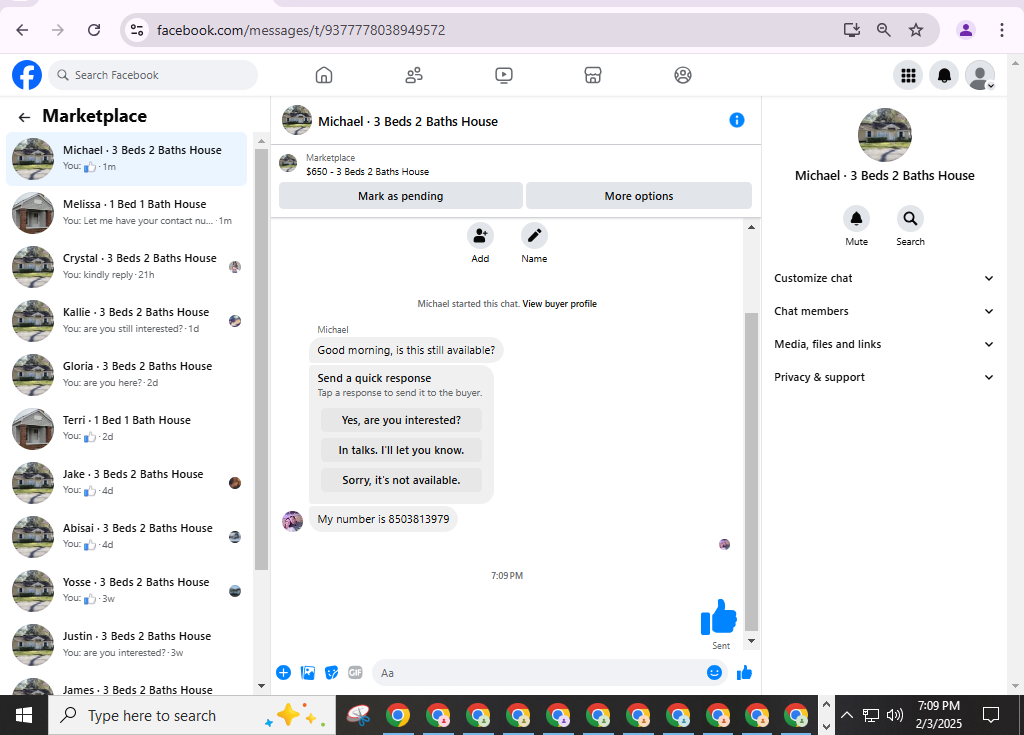Send a thumbs up like

point(744,672)
